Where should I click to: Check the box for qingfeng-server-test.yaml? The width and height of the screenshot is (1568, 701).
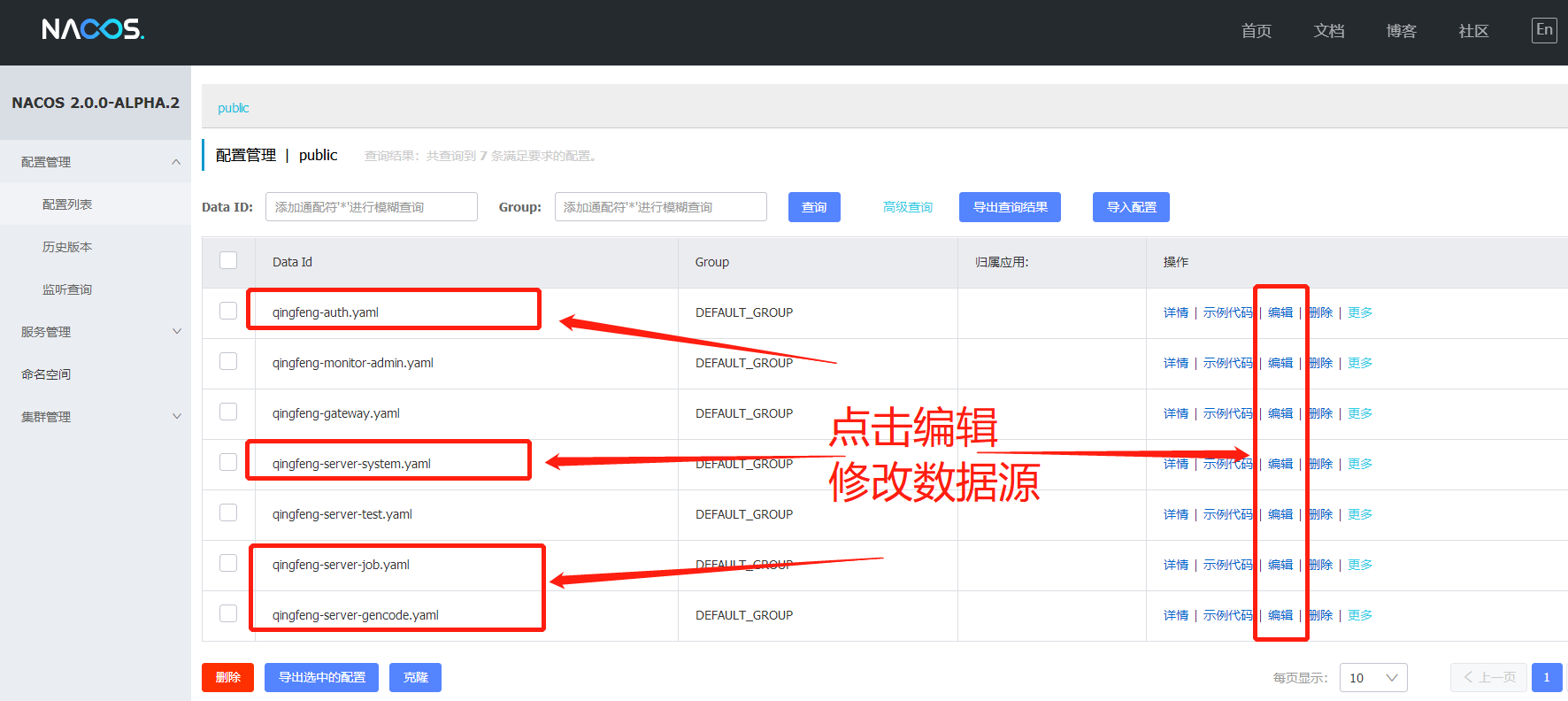point(228,512)
